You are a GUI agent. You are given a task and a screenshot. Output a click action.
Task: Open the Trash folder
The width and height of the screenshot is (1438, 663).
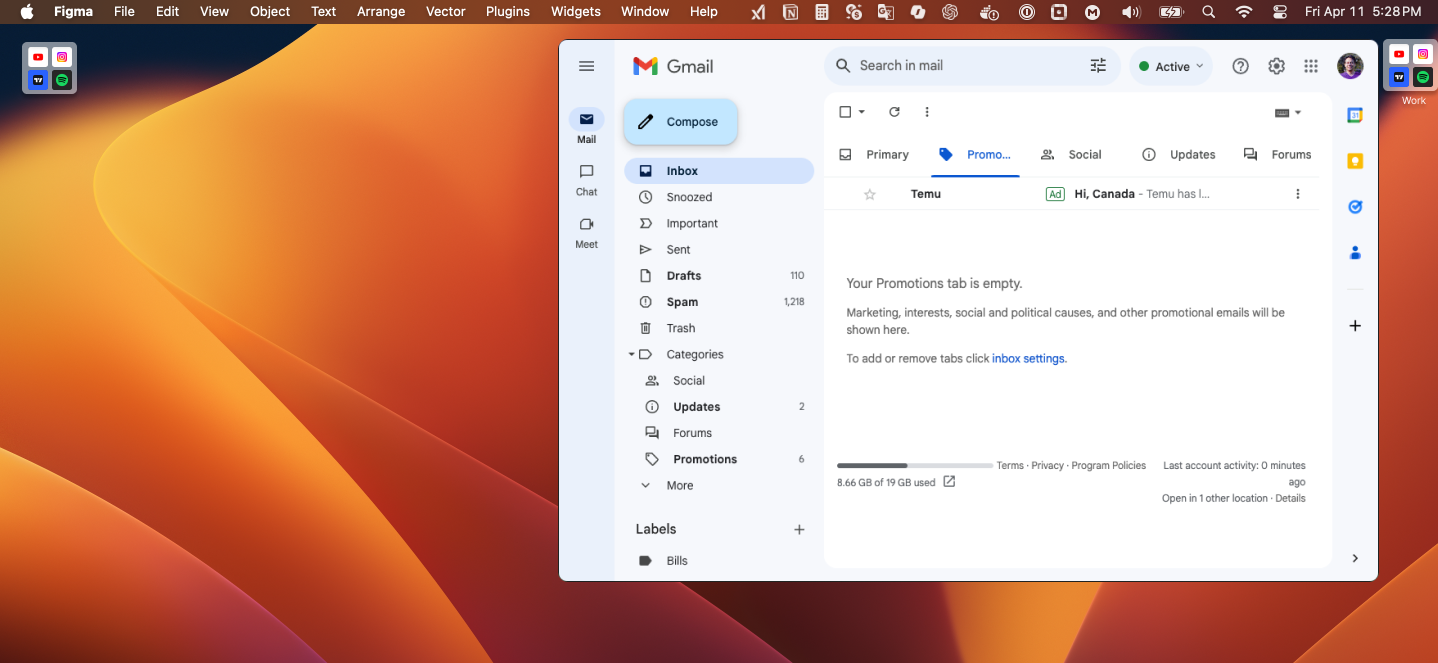(719, 328)
